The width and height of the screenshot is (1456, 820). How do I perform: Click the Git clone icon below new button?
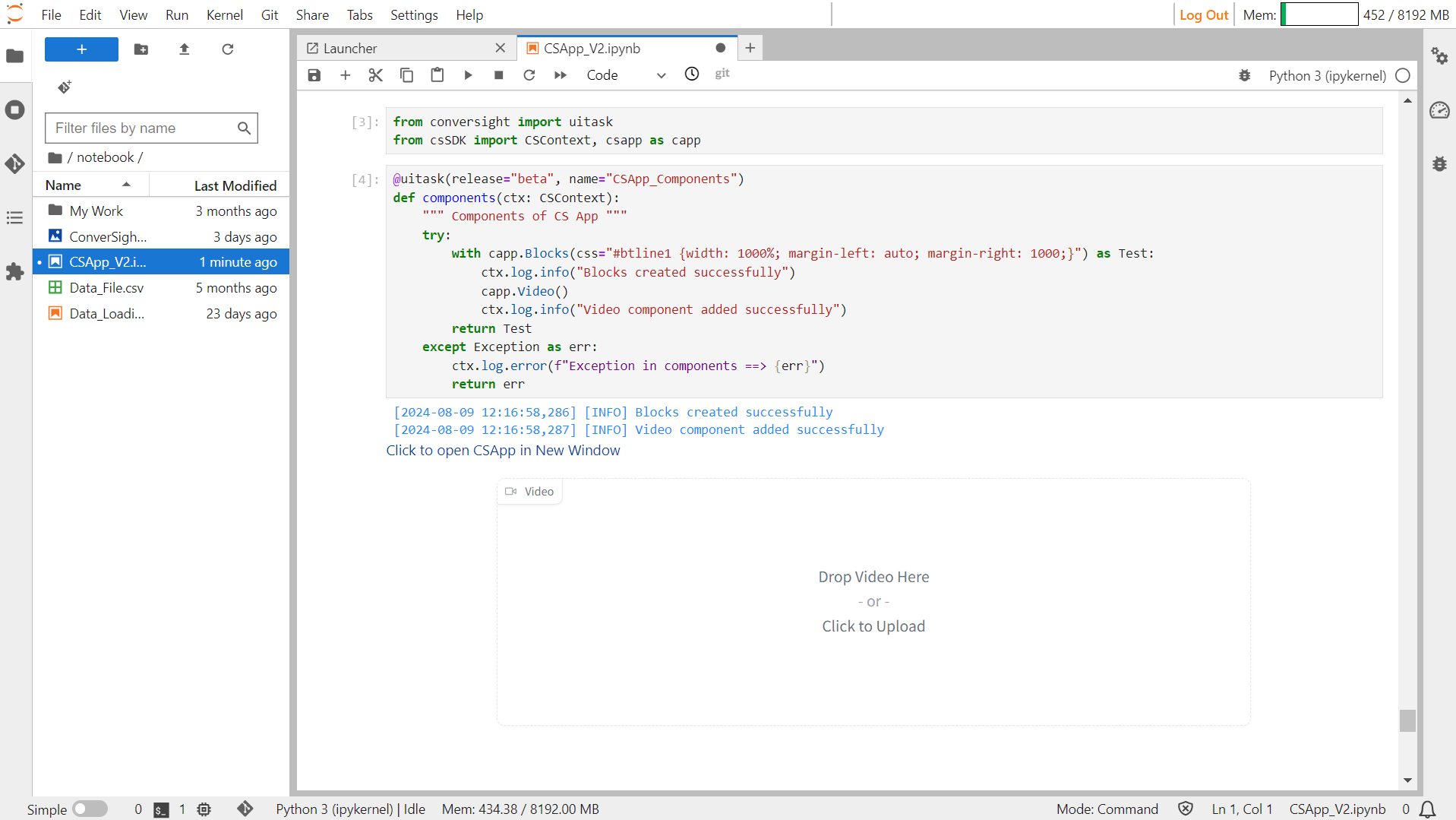65,87
